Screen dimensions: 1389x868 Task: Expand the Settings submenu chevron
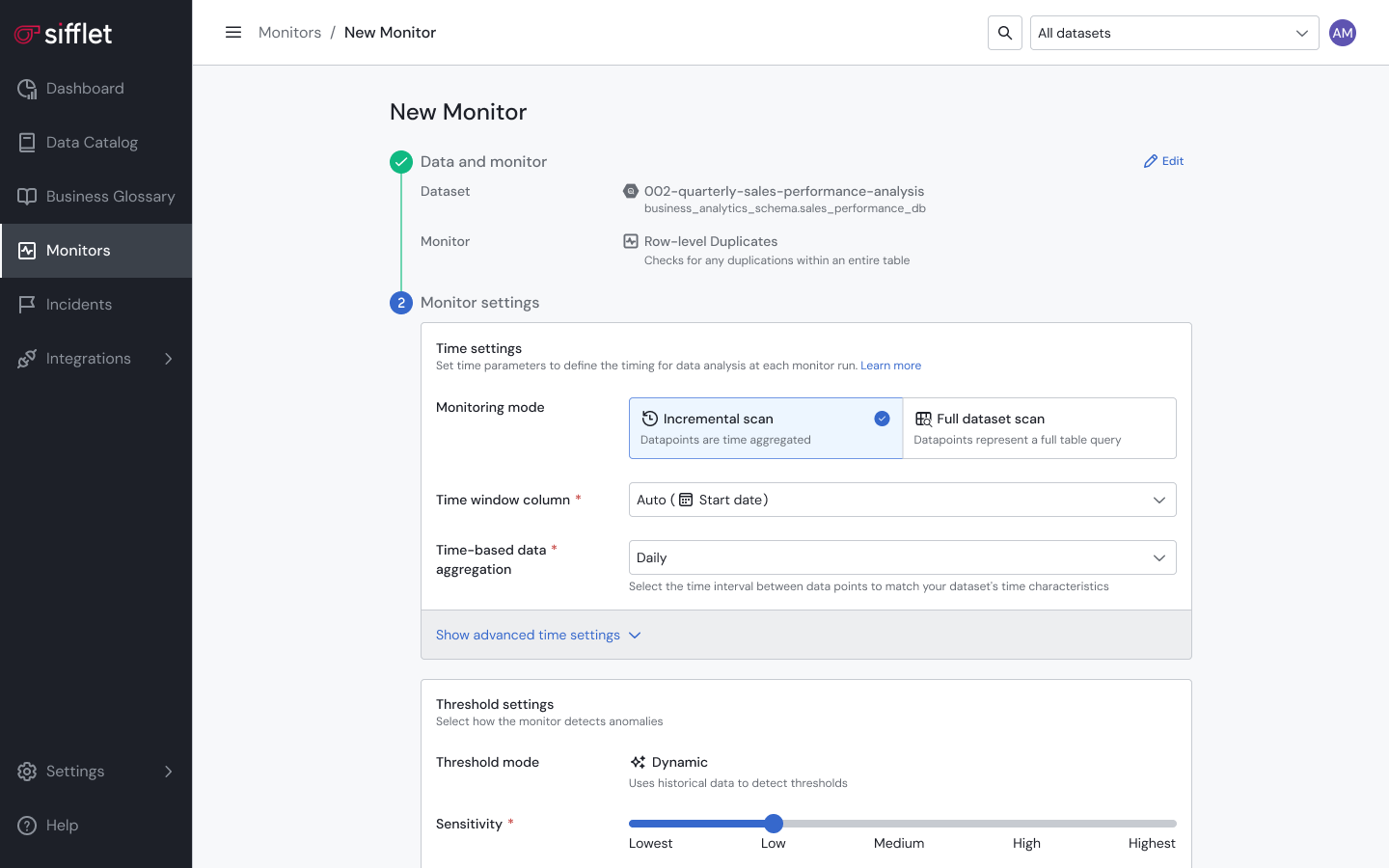169,772
